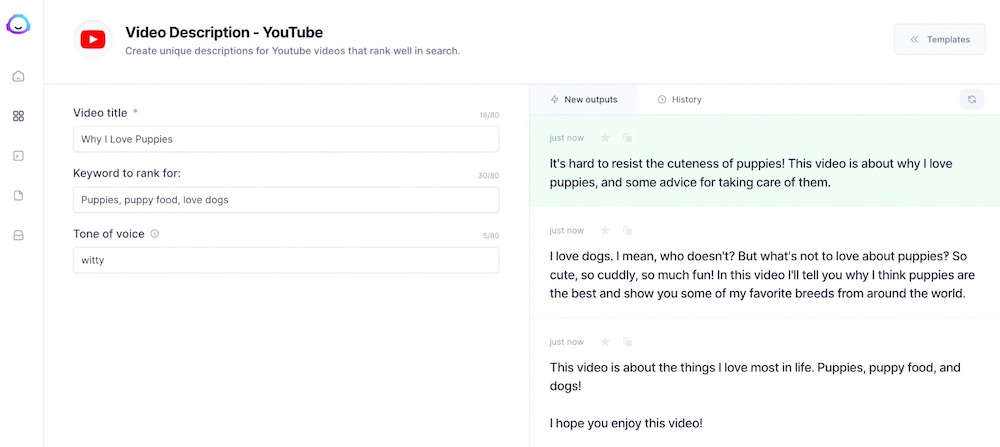Screen dimensions: 1000x447
Task: Click the Tone of voice info icon
Action: pyautogui.click(x=155, y=234)
